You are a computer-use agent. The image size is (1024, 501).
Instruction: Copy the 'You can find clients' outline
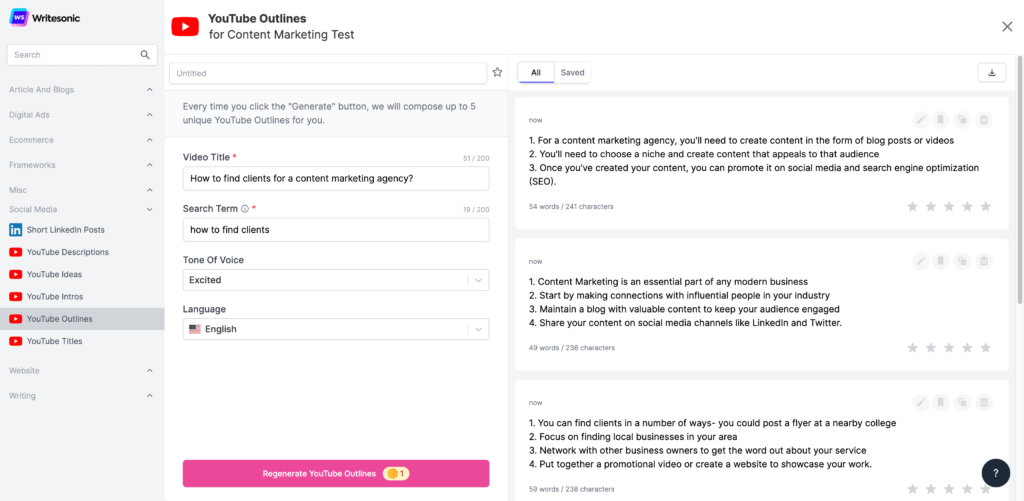point(962,402)
